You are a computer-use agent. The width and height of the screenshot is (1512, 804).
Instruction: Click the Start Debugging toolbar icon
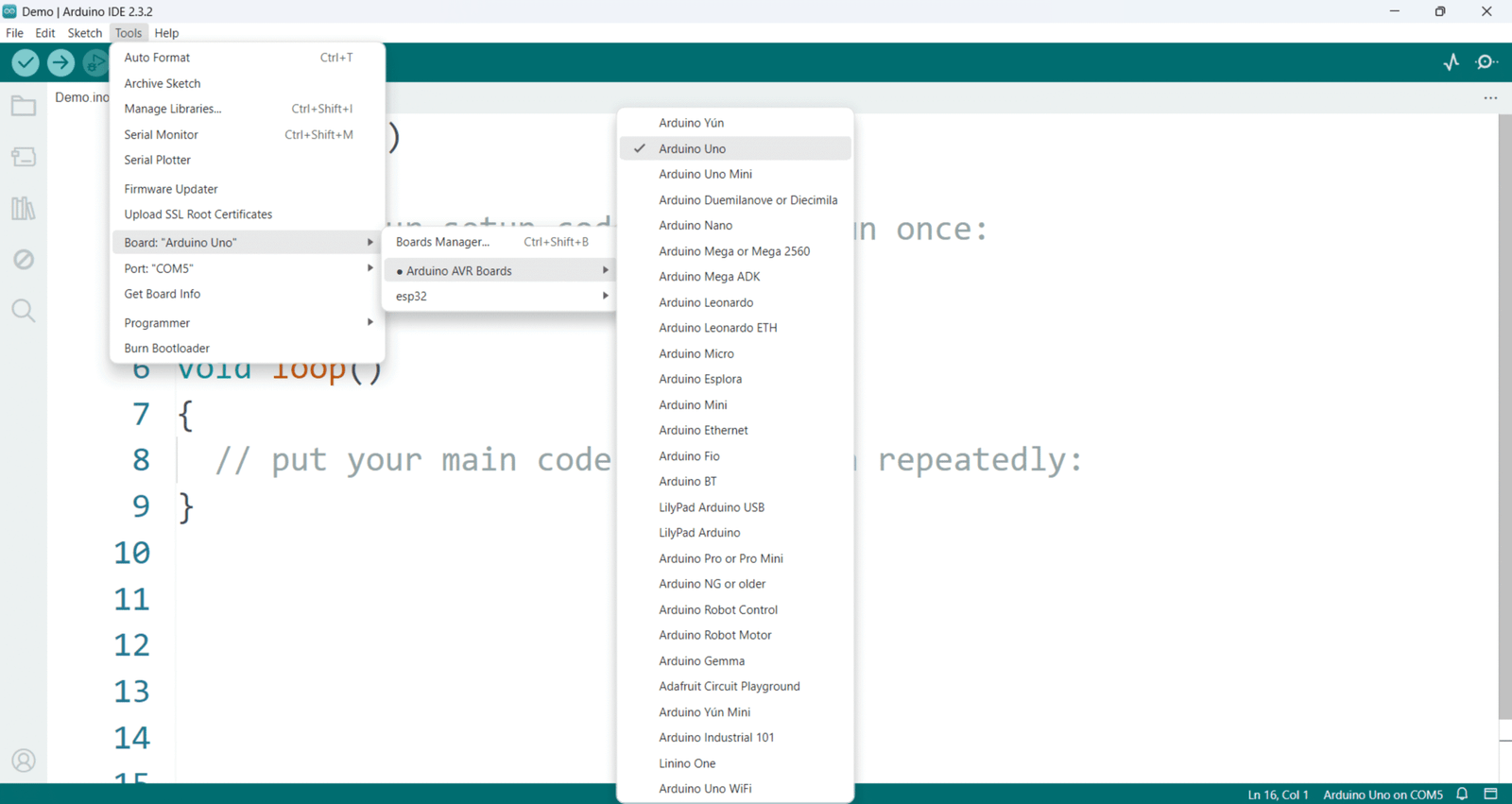point(94,62)
